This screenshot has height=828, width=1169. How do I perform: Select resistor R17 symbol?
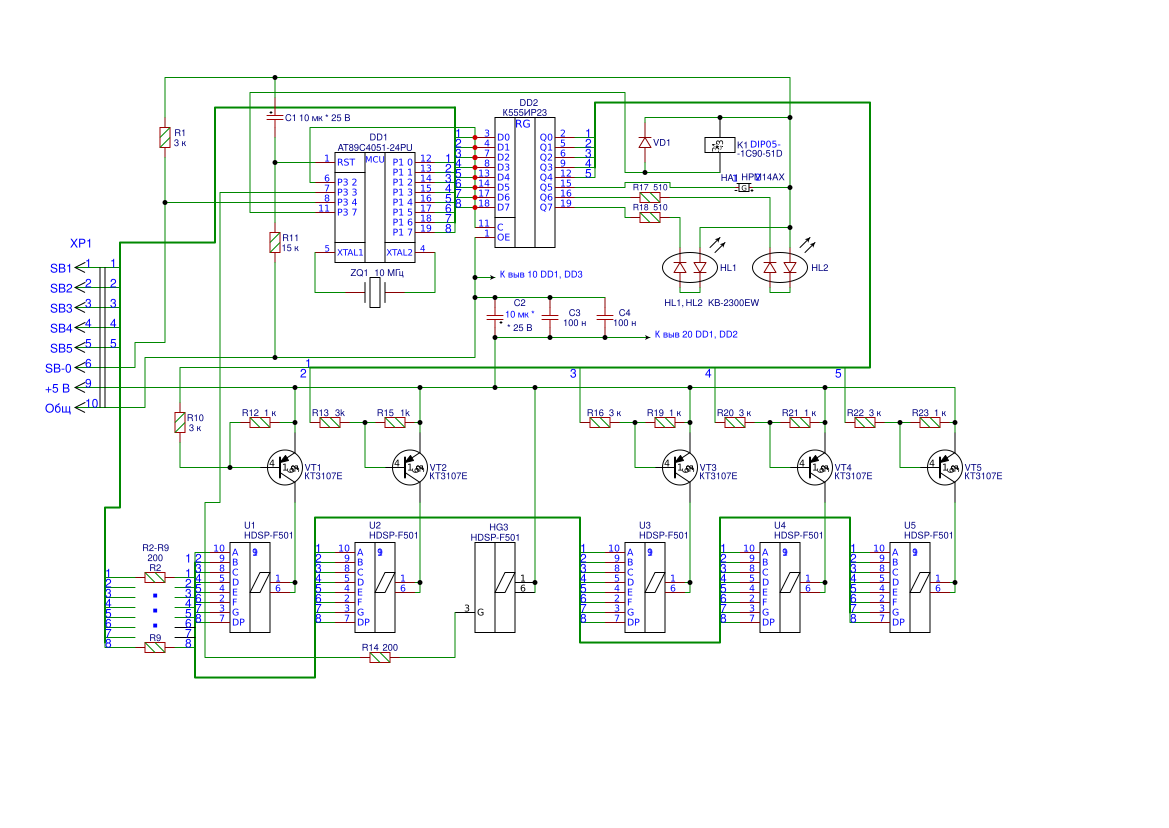650,197
